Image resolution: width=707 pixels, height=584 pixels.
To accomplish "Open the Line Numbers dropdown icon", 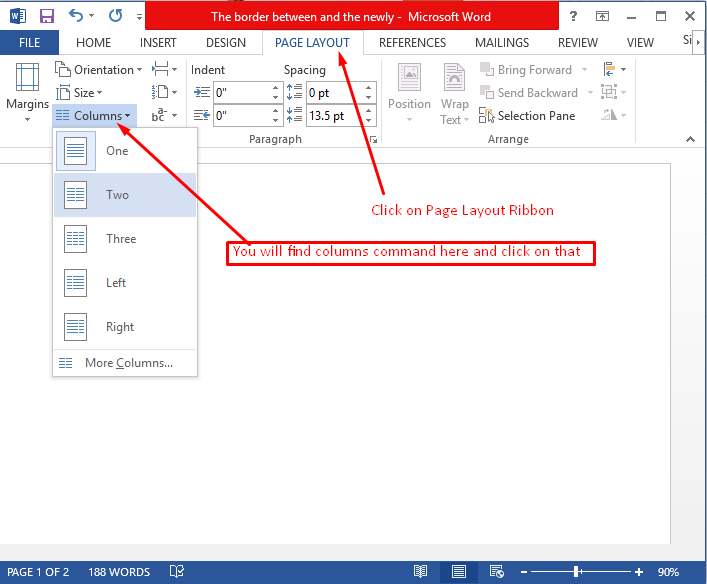I will coord(165,92).
